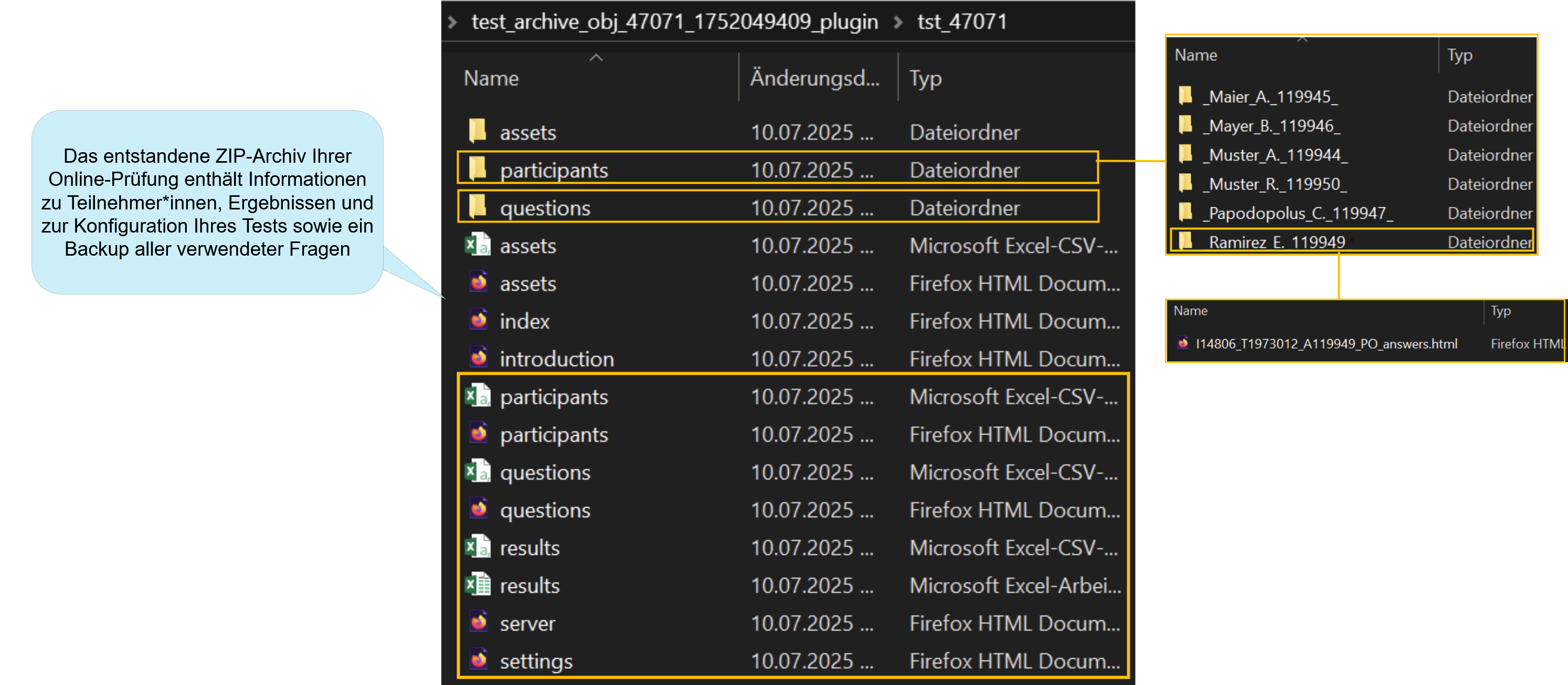Click the tst_47071 breadcrumb segment

pos(962,22)
